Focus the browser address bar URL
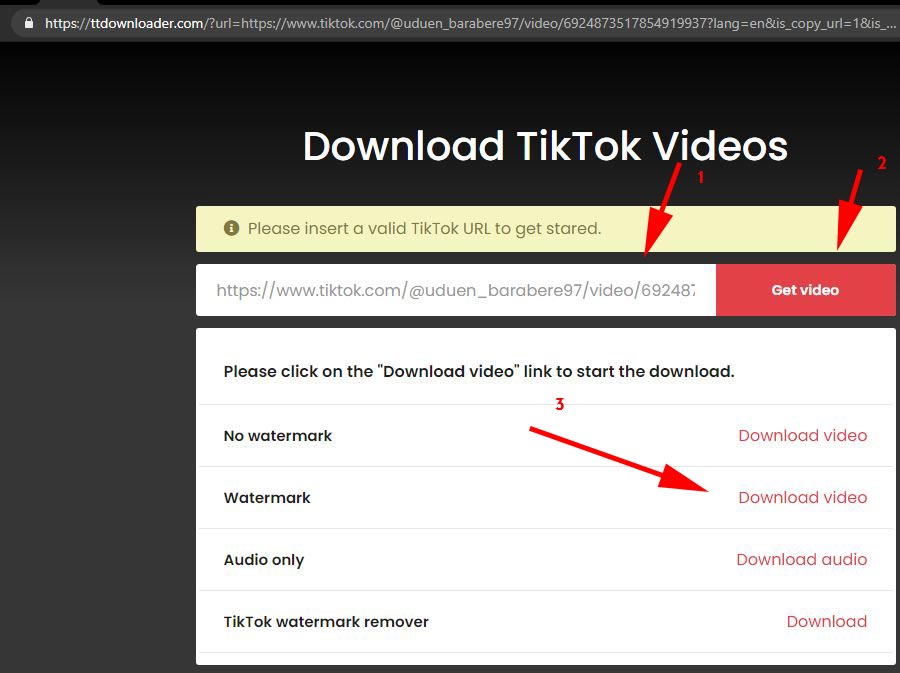 point(470,24)
